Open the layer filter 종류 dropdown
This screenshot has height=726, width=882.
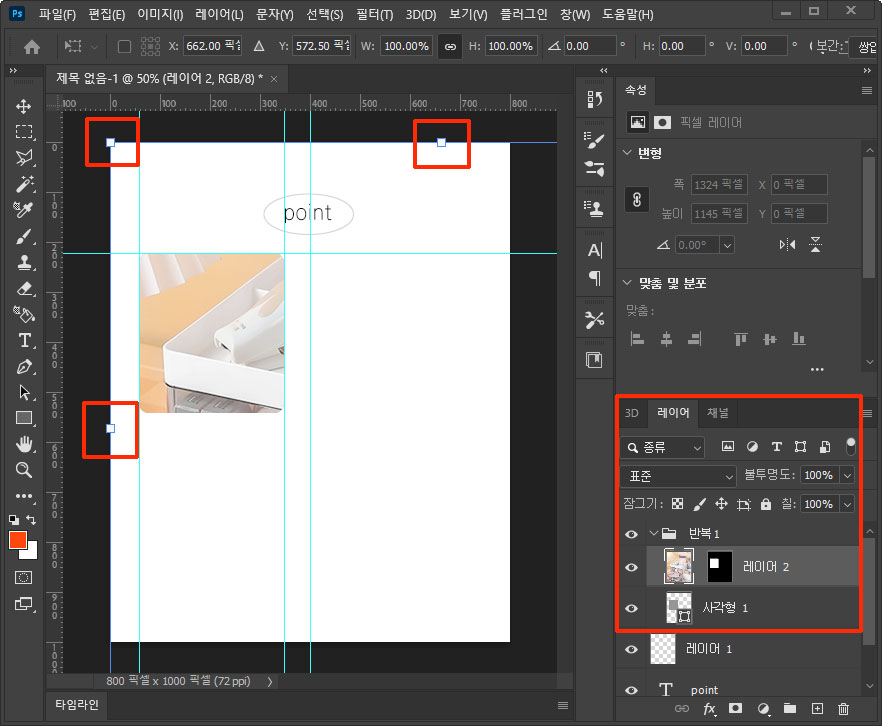click(662, 448)
